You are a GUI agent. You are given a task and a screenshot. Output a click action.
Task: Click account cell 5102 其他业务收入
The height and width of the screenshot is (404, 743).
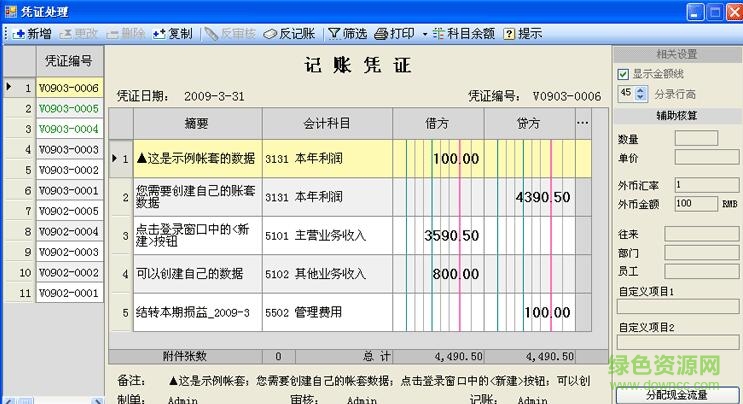[327, 274]
